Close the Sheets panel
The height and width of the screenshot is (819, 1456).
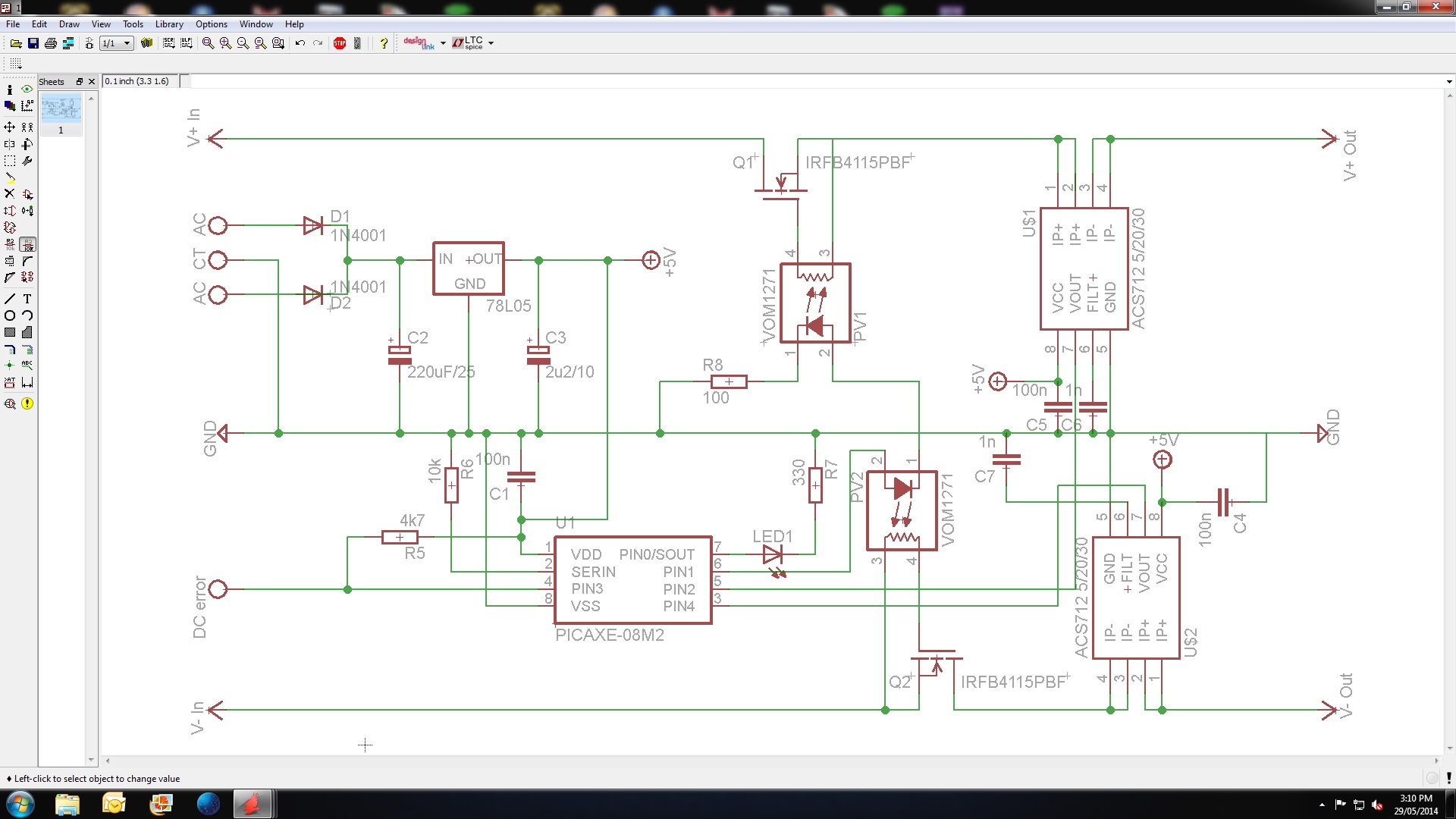coord(92,81)
